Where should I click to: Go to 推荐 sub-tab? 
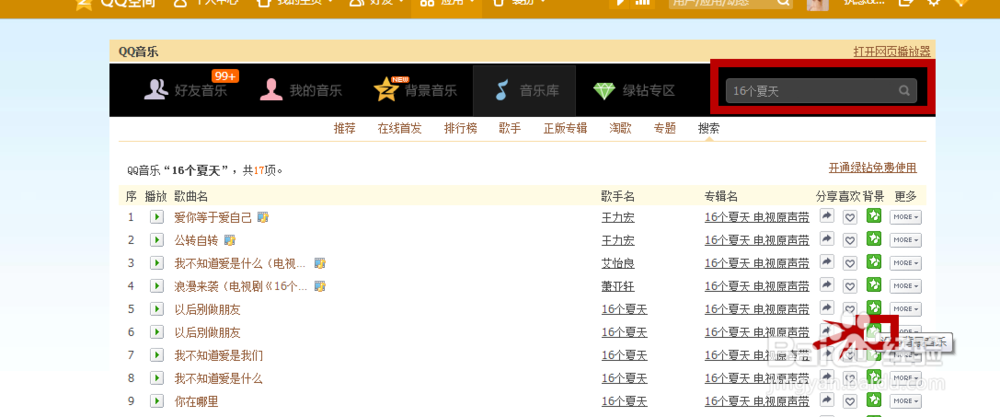click(x=344, y=128)
